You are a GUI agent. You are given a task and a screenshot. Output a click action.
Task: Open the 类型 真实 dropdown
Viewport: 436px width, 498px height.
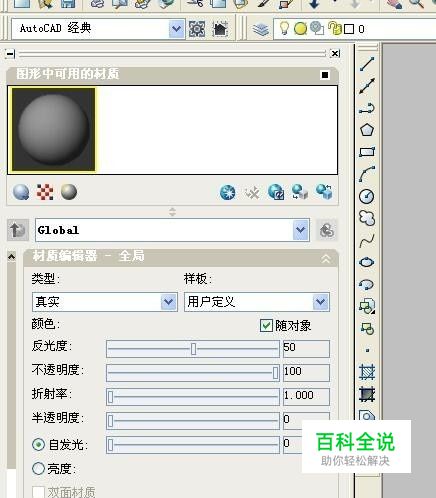168,302
